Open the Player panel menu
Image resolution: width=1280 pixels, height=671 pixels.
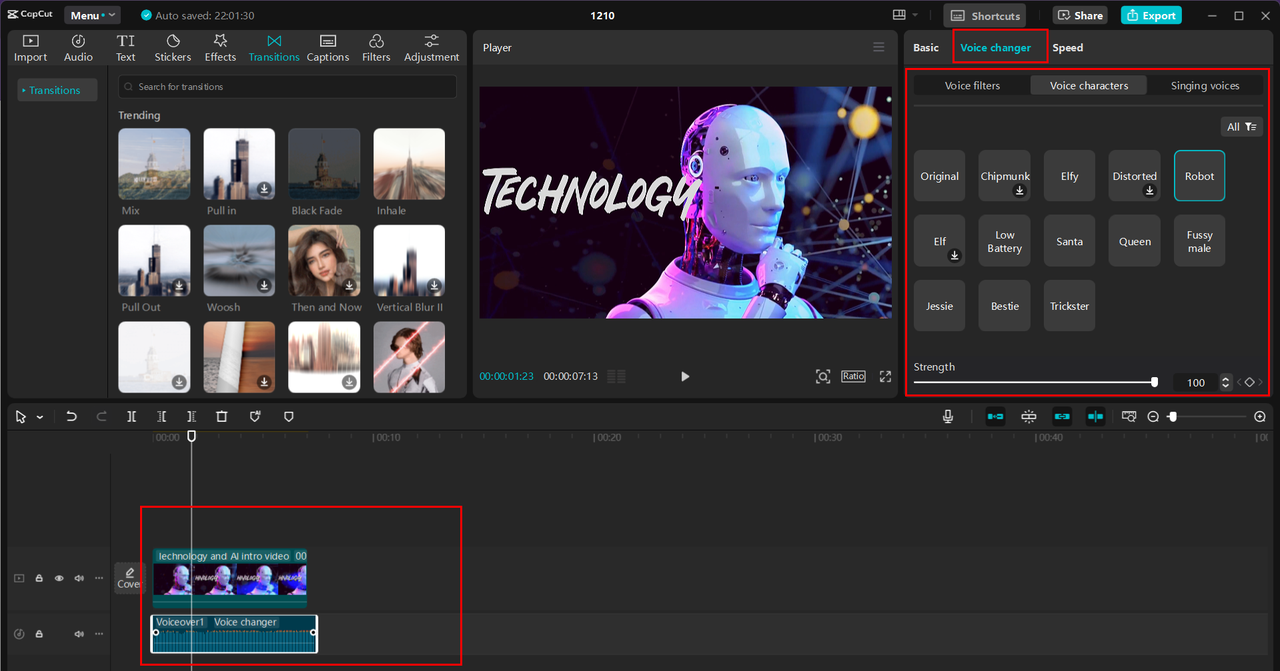coord(878,47)
